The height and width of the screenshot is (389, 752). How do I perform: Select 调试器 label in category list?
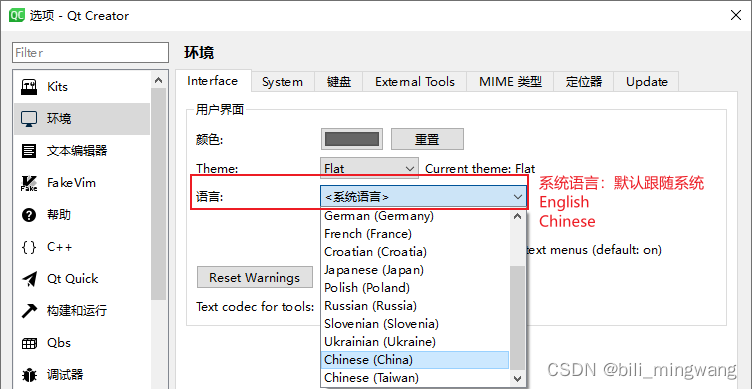(x=65, y=375)
